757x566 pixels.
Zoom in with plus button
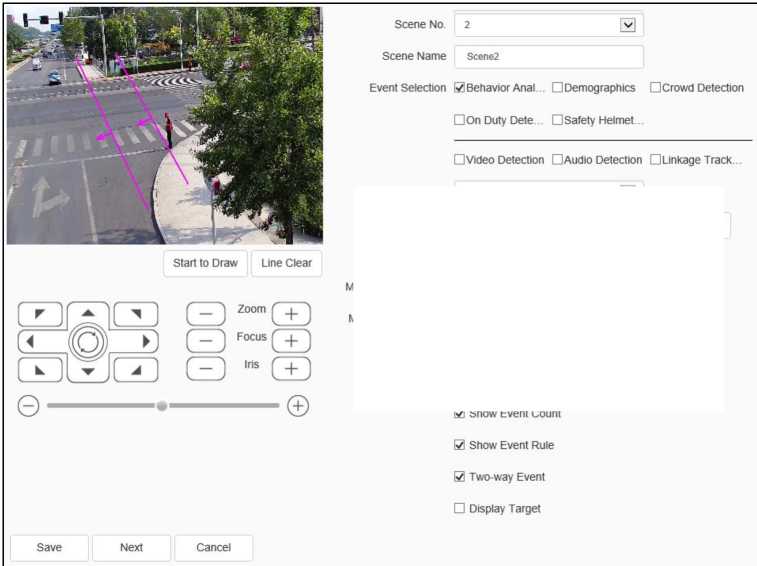tap(291, 313)
